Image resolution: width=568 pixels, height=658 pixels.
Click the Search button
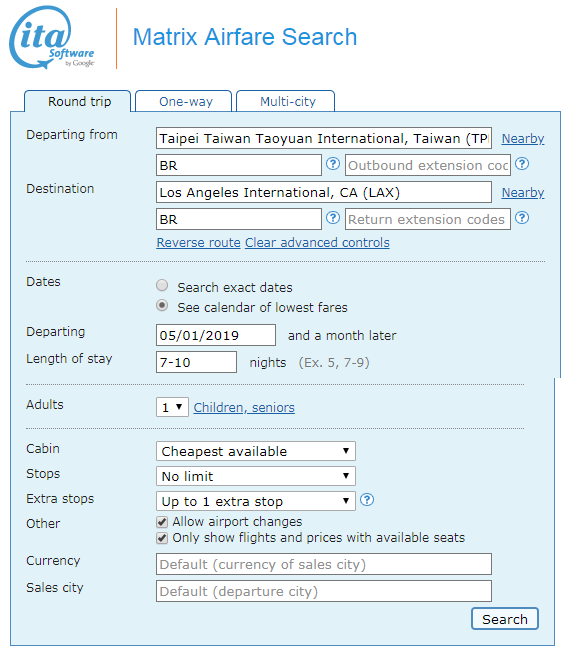coord(505,619)
